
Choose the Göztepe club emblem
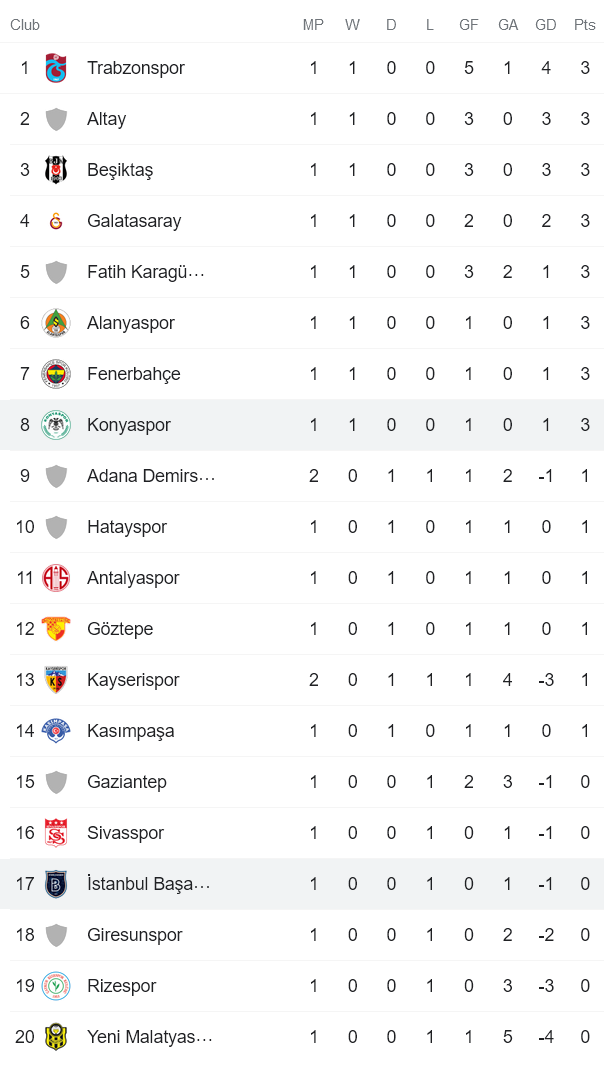pyautogui.click(x=57, y=629)
